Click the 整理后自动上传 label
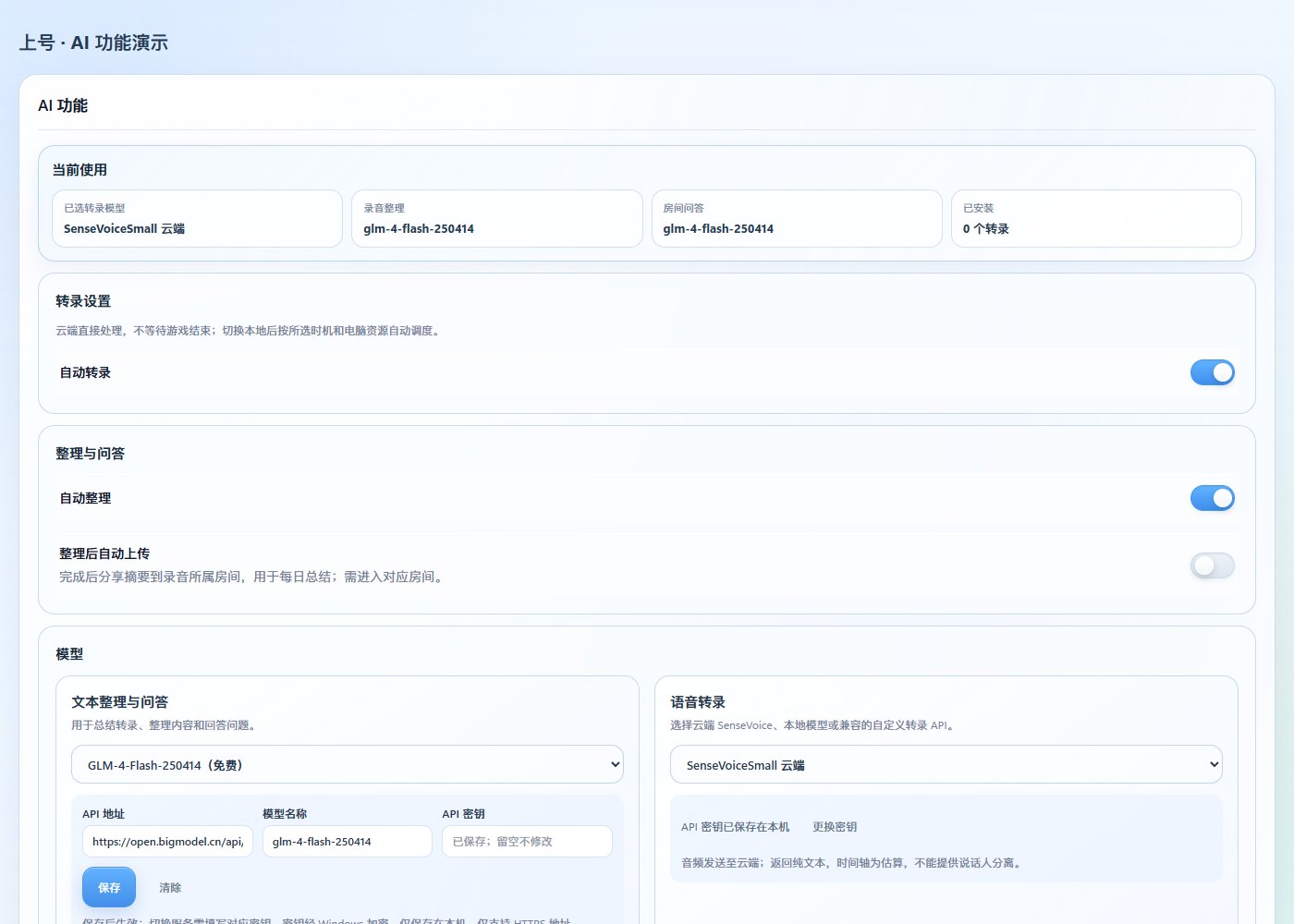 [104, 553]
